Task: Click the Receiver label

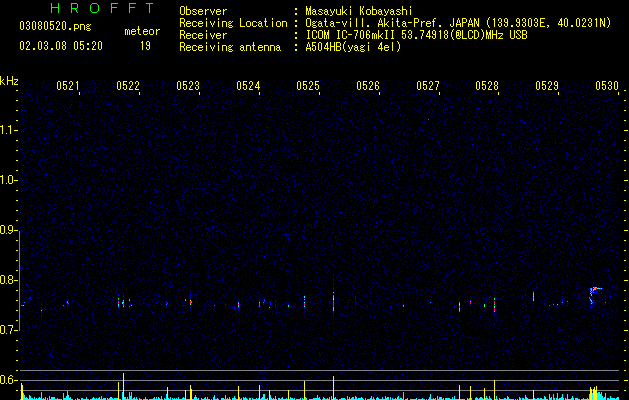Action: [x=203, y=35]
